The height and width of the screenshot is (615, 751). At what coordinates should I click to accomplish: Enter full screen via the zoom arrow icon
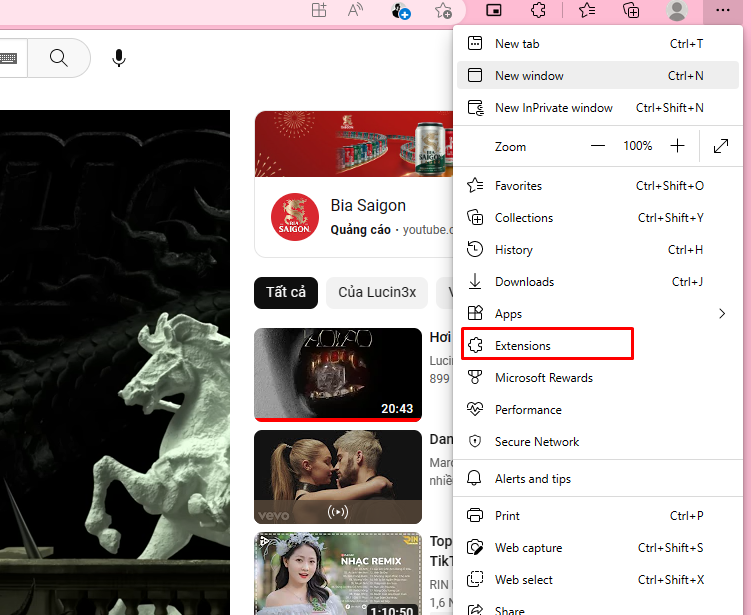(x=721, y=146)
